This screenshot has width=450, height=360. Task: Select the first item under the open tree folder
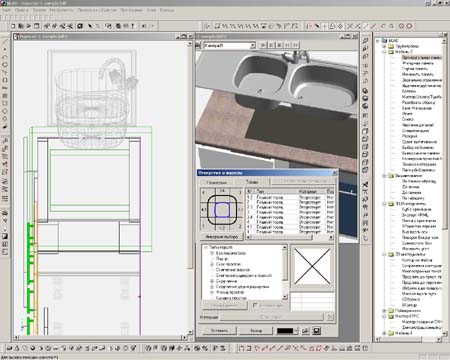tap(421, 57)
